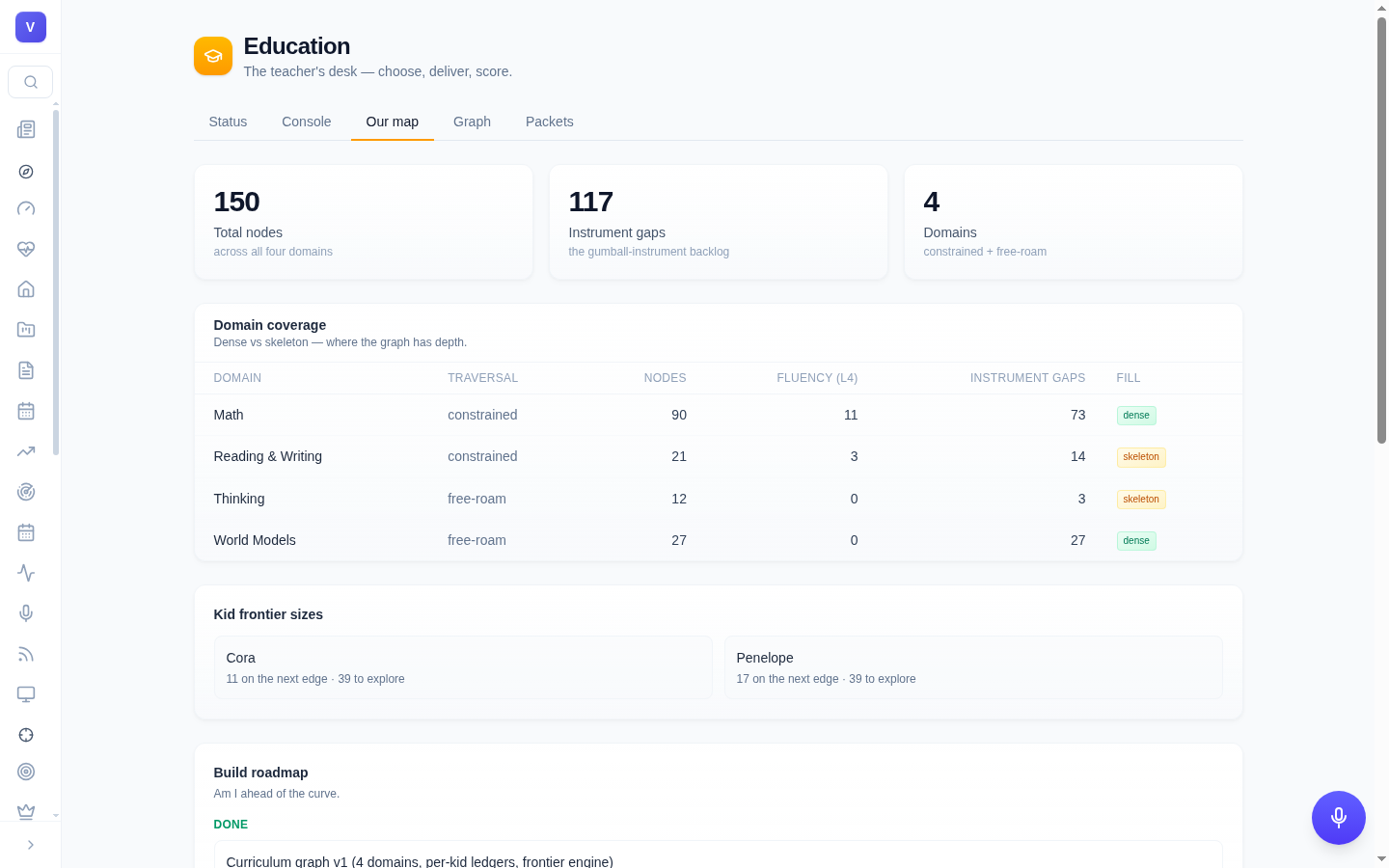The image size is (1389, 868).
Task: Click the RSS feed sidebar icon
Action: [x=26, y=654]
